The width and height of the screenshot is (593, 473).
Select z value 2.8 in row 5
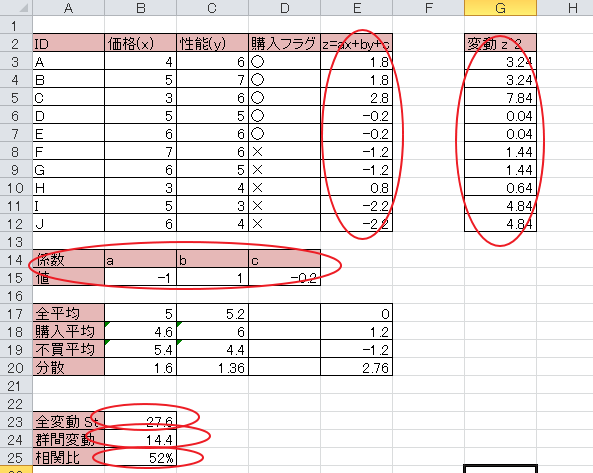click(357, 97)
